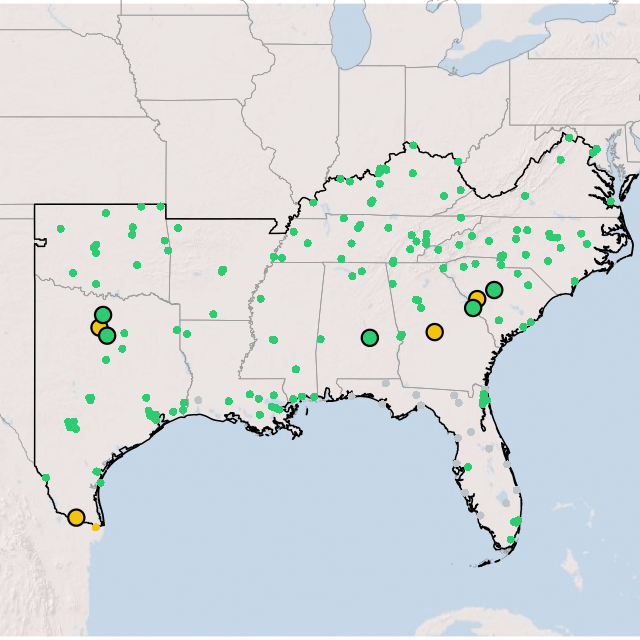Select green dot near Florida's southeastern tip

tap(511, 540)
